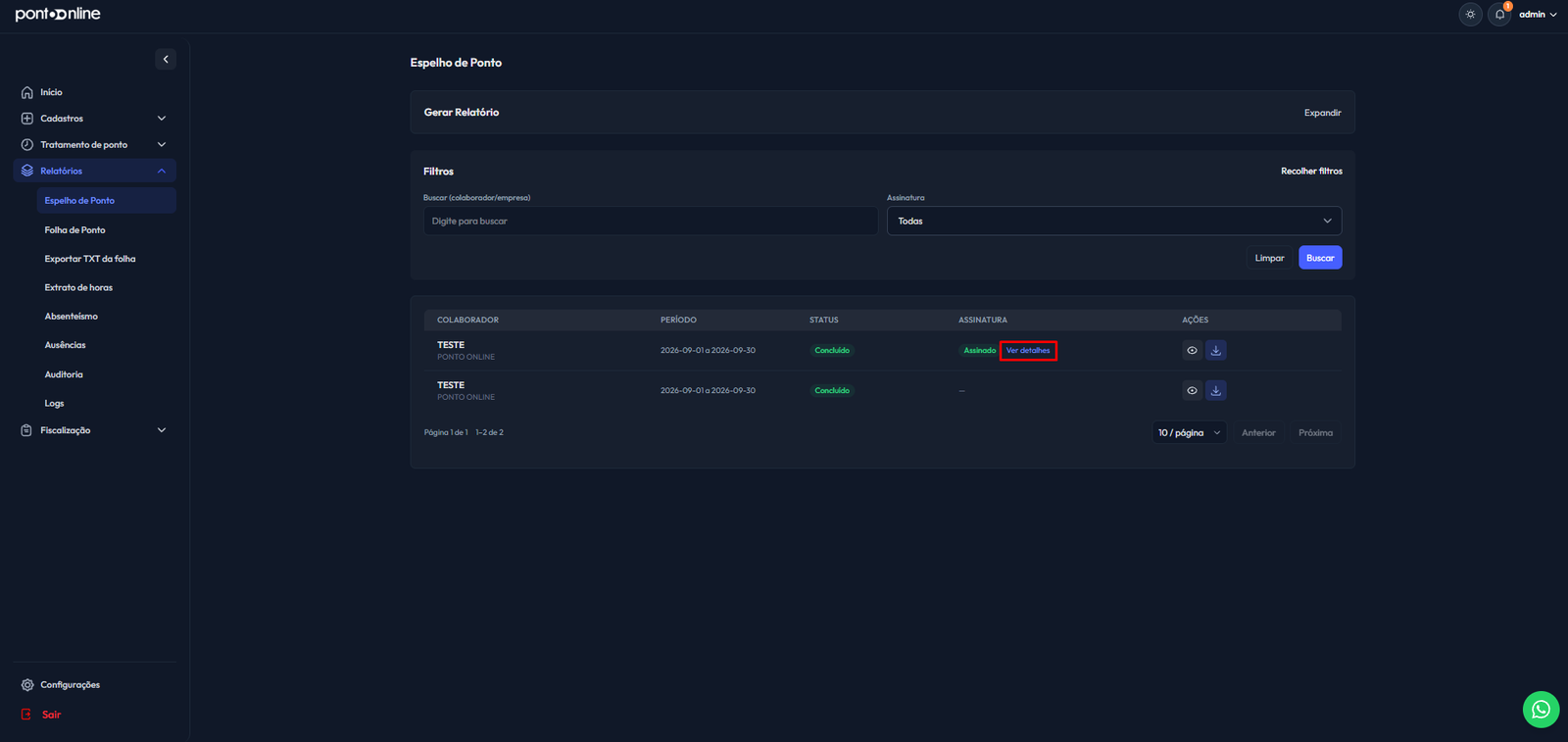1568x742 pixels.
Task: Collapse the sidebar with the arrow button
Action: pyautogui.click(x=166, y=59)
